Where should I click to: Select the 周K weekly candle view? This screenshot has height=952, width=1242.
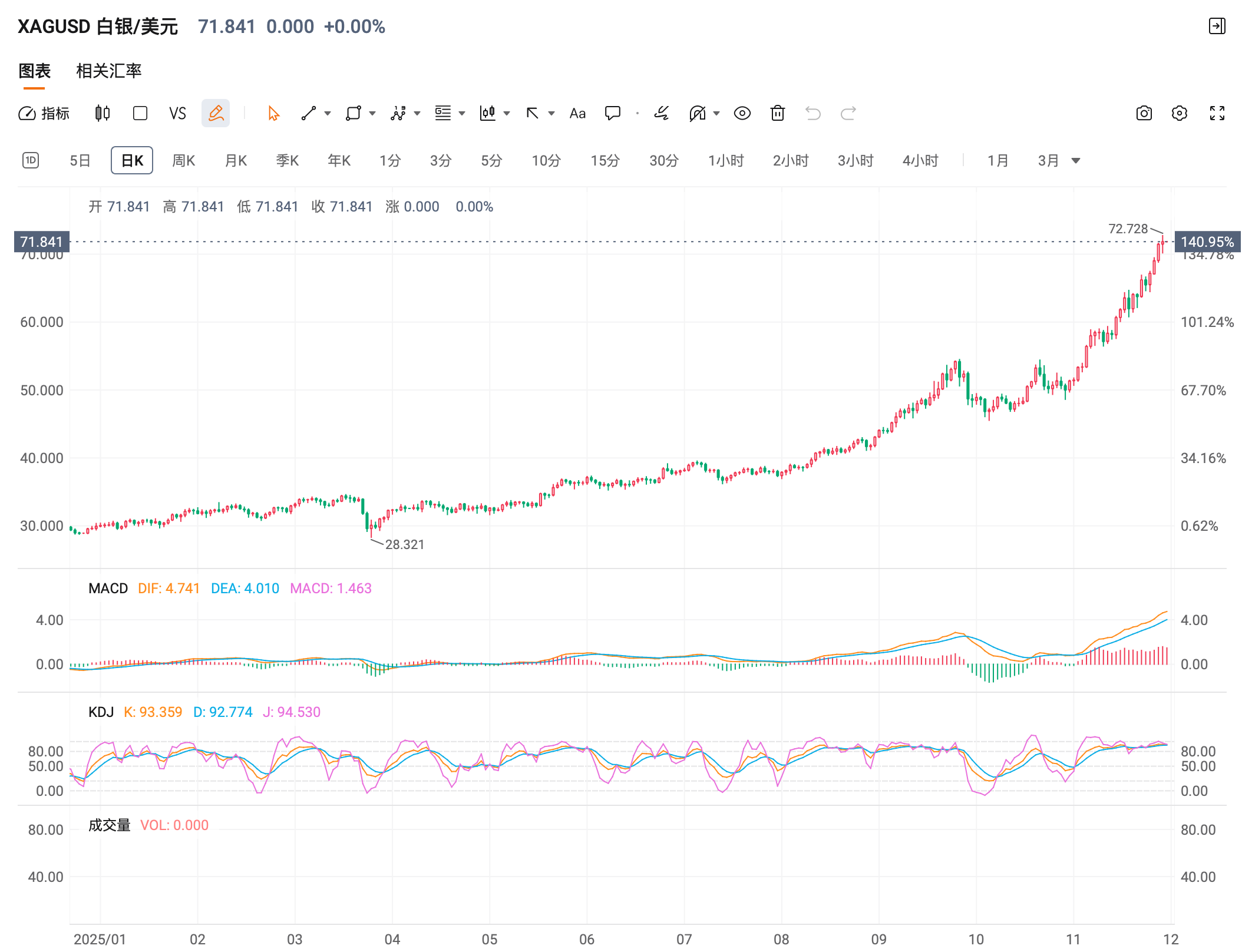click(183, 160)
